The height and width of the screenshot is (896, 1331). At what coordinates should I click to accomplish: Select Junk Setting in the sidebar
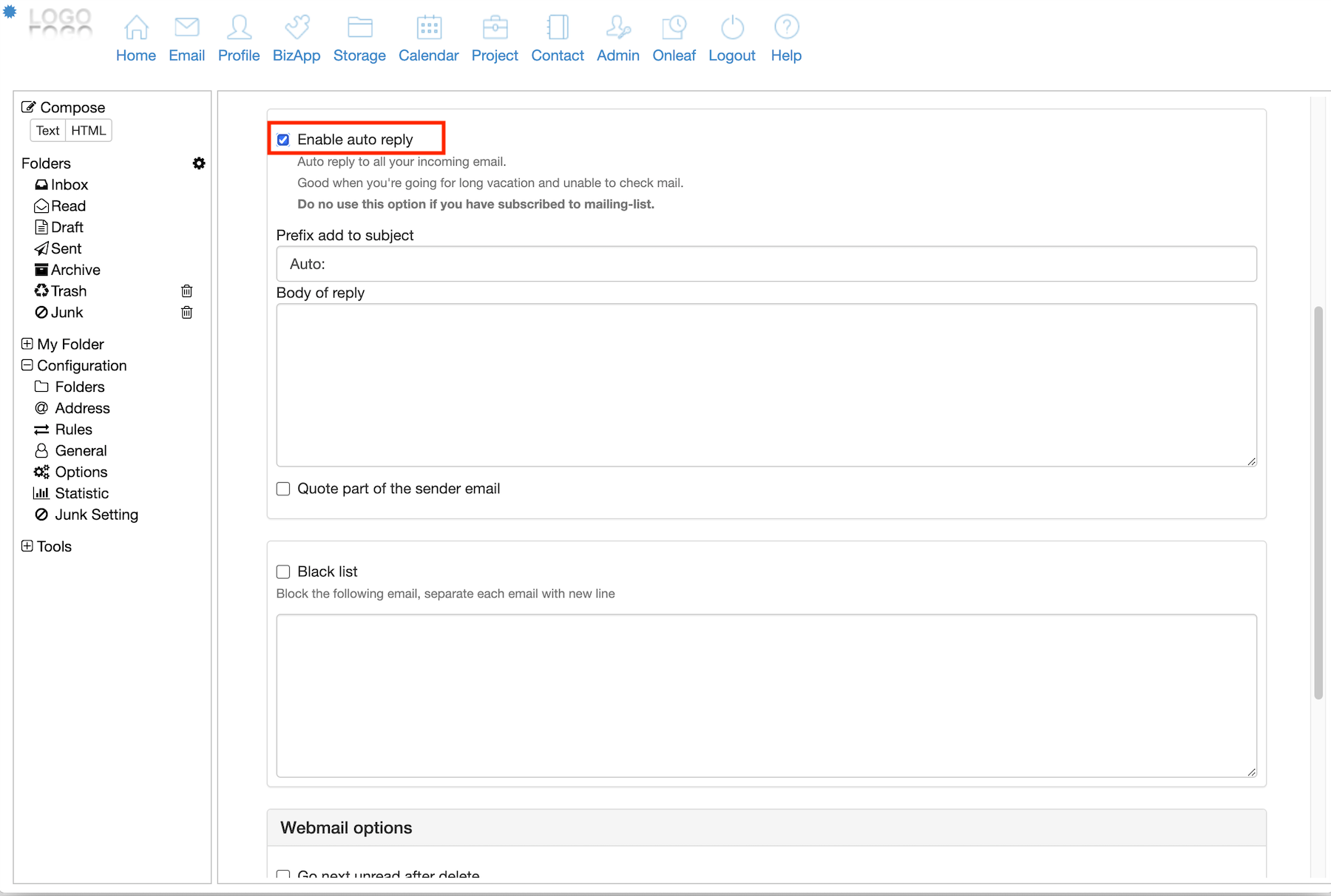pos(96,515)
